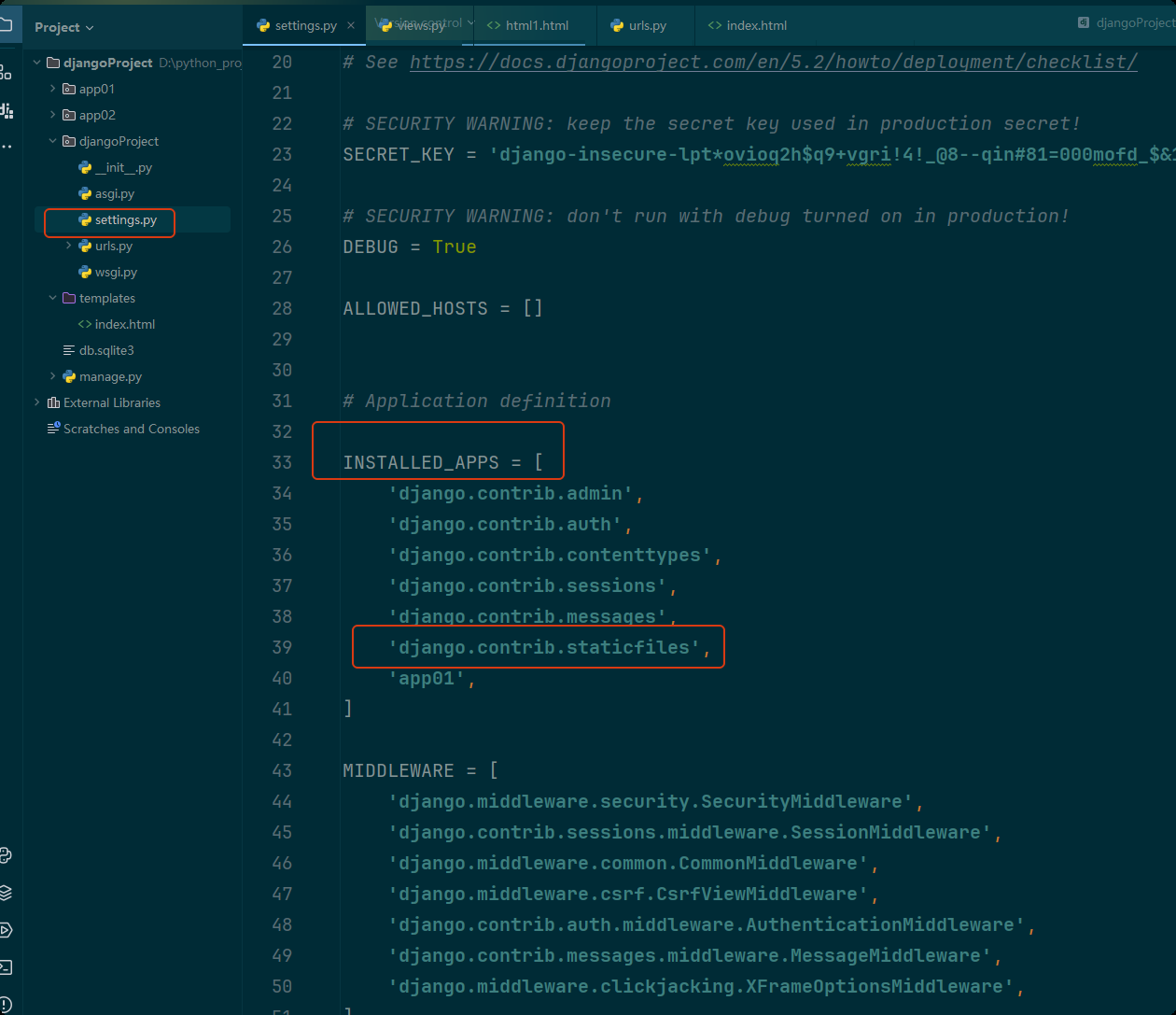Viewport: 1176px width, 1015px height.
Task: Click gutter line number 43
Action: 282,770
